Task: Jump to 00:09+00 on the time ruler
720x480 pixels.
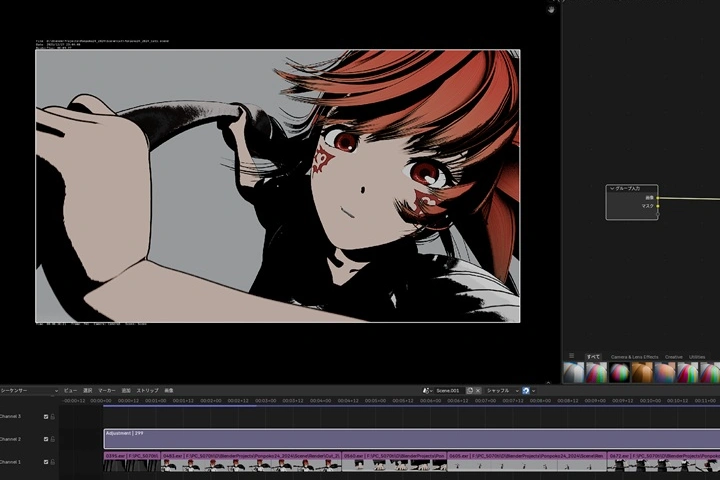Action: tap(595, 401)
